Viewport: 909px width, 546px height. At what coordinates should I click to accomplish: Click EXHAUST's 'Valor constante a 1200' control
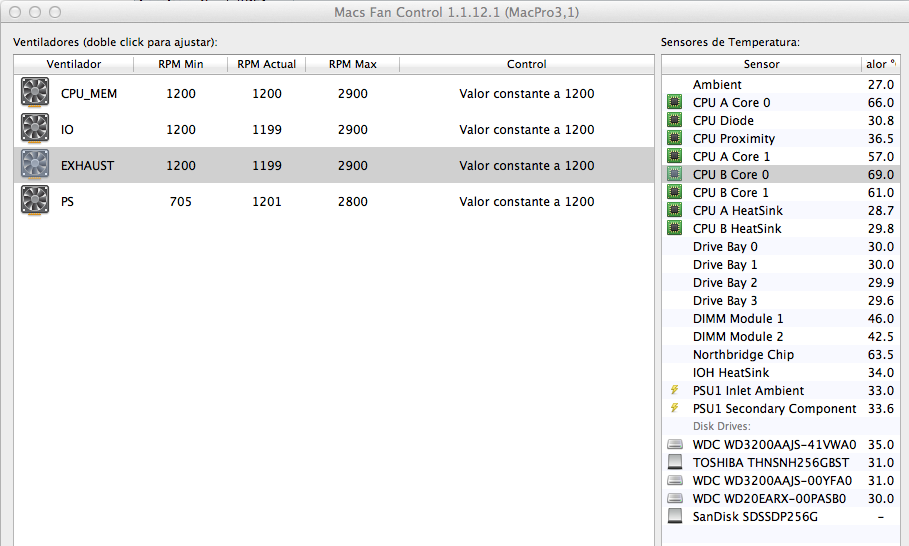point(526,165)
